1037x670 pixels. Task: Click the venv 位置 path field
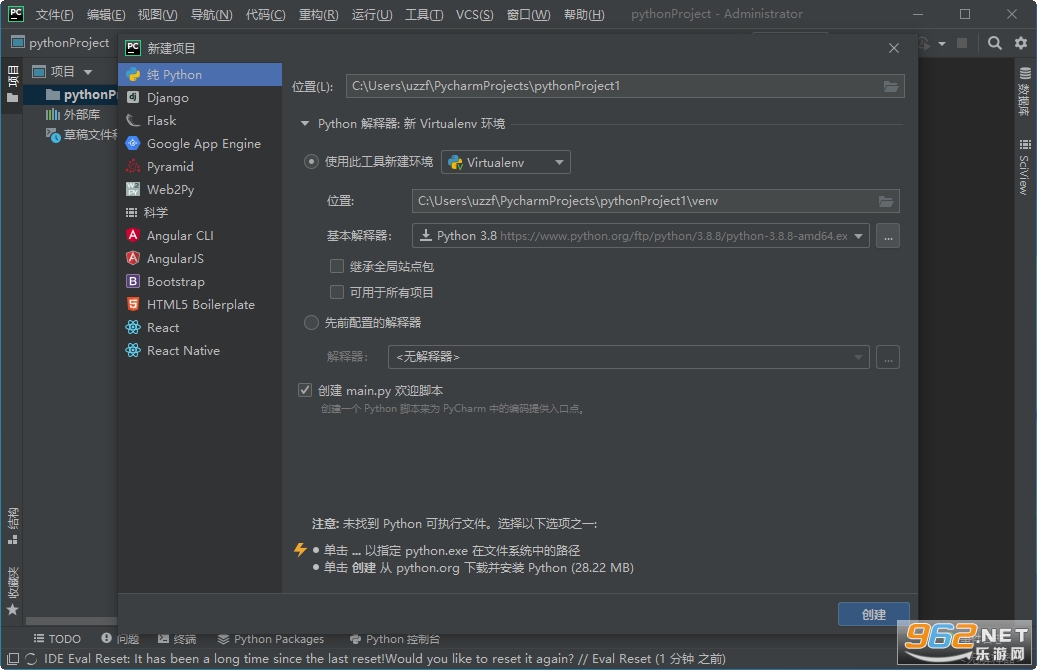pyautogui.click(x=655, y=201)
